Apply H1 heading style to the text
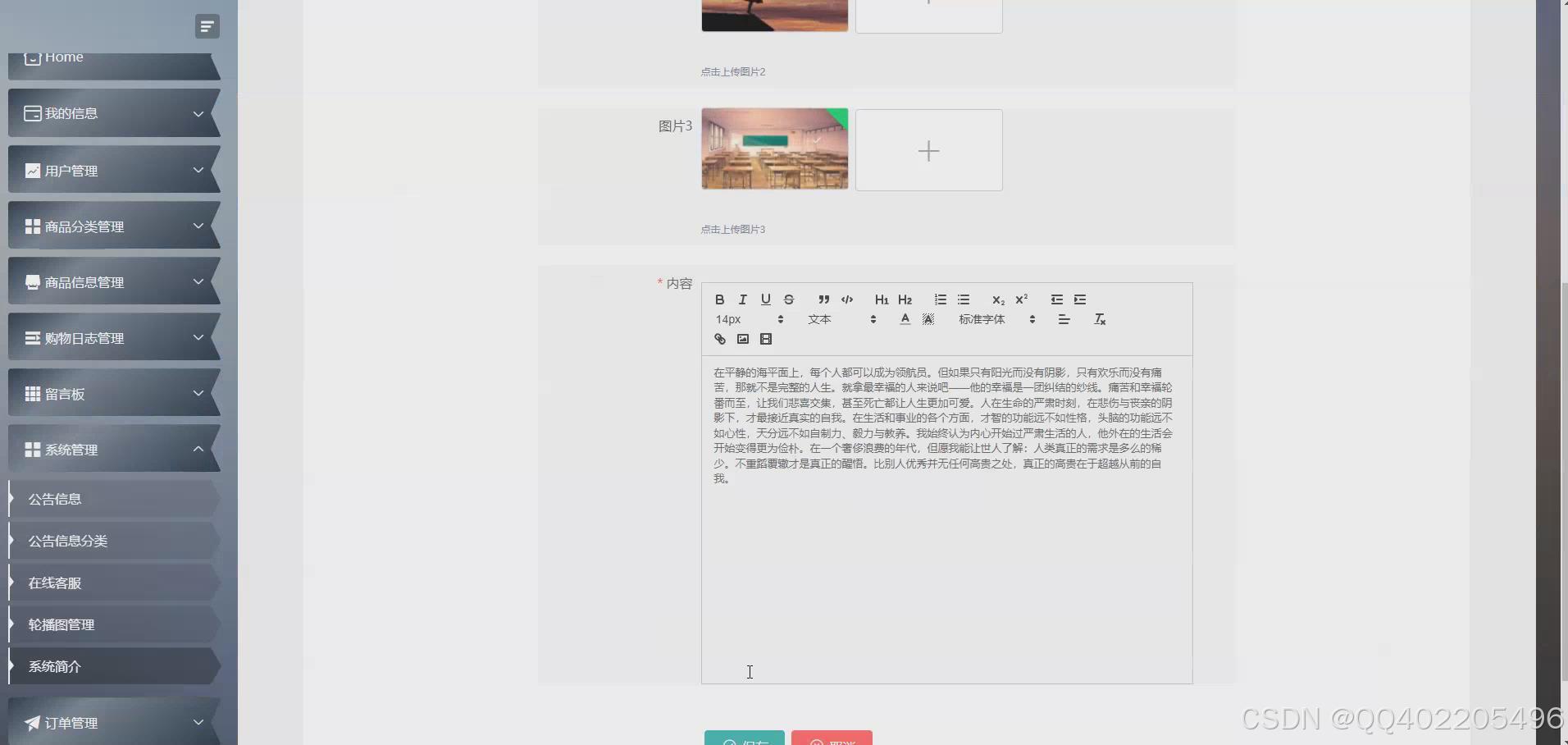This screenshot has width=1568, height=745. [x=881, y=299]
